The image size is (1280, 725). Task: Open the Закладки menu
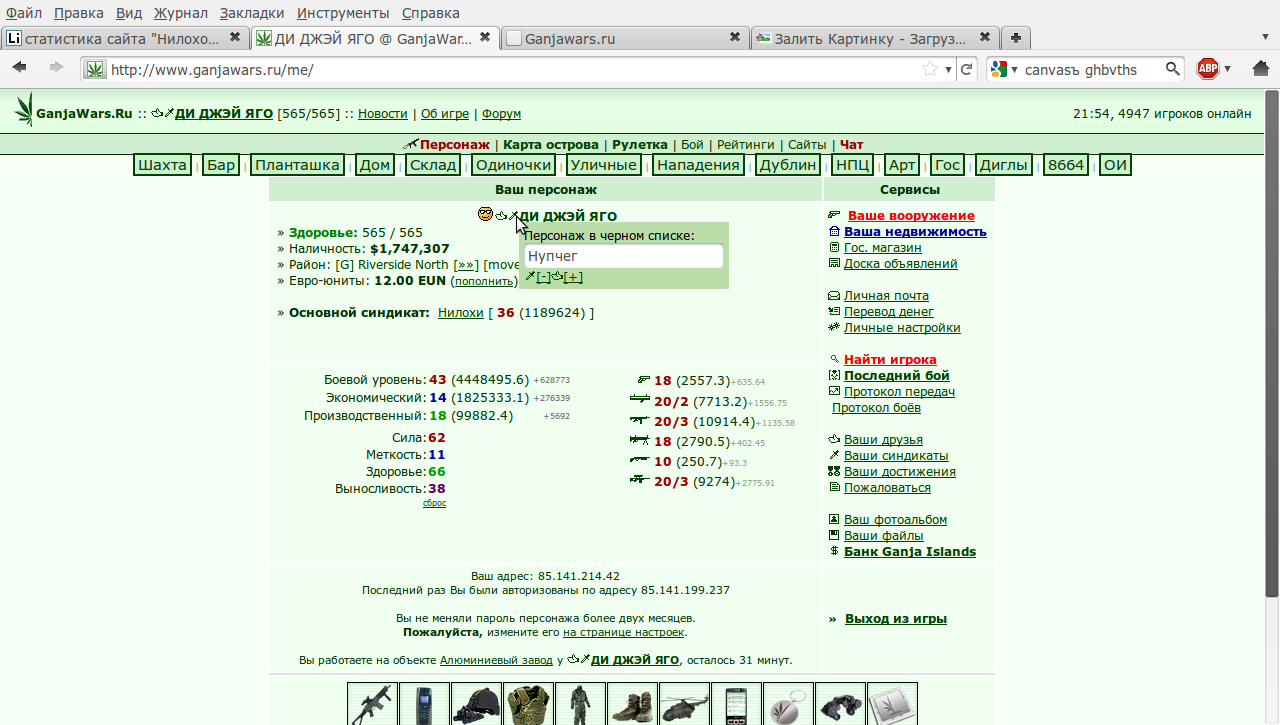pyautogui.click(x=252, y=13)
